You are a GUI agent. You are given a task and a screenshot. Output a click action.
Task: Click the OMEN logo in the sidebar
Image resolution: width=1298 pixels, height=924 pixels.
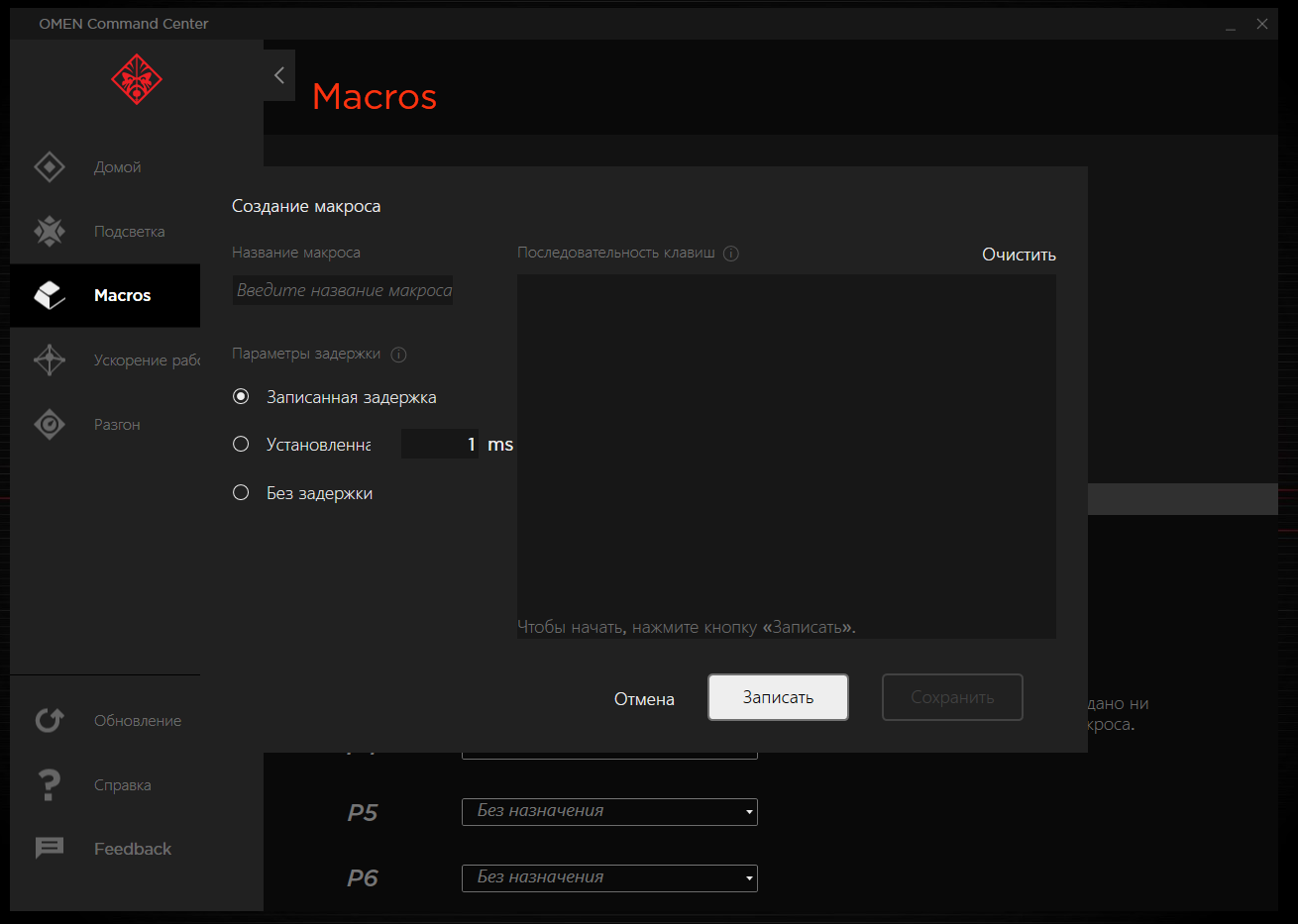point(137,79)
